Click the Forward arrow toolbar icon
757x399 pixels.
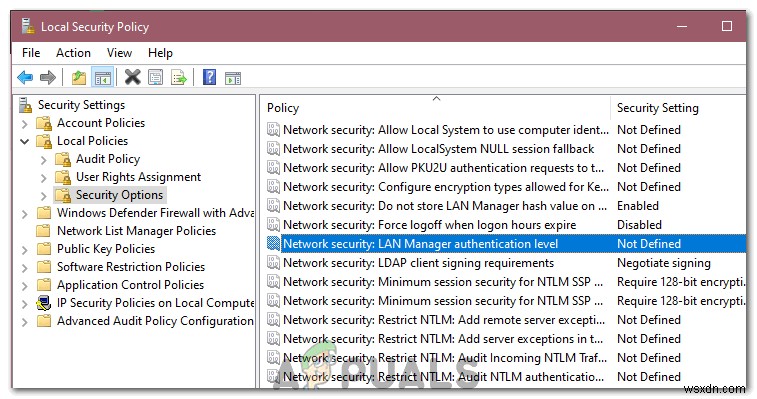(x=47, y=77)
